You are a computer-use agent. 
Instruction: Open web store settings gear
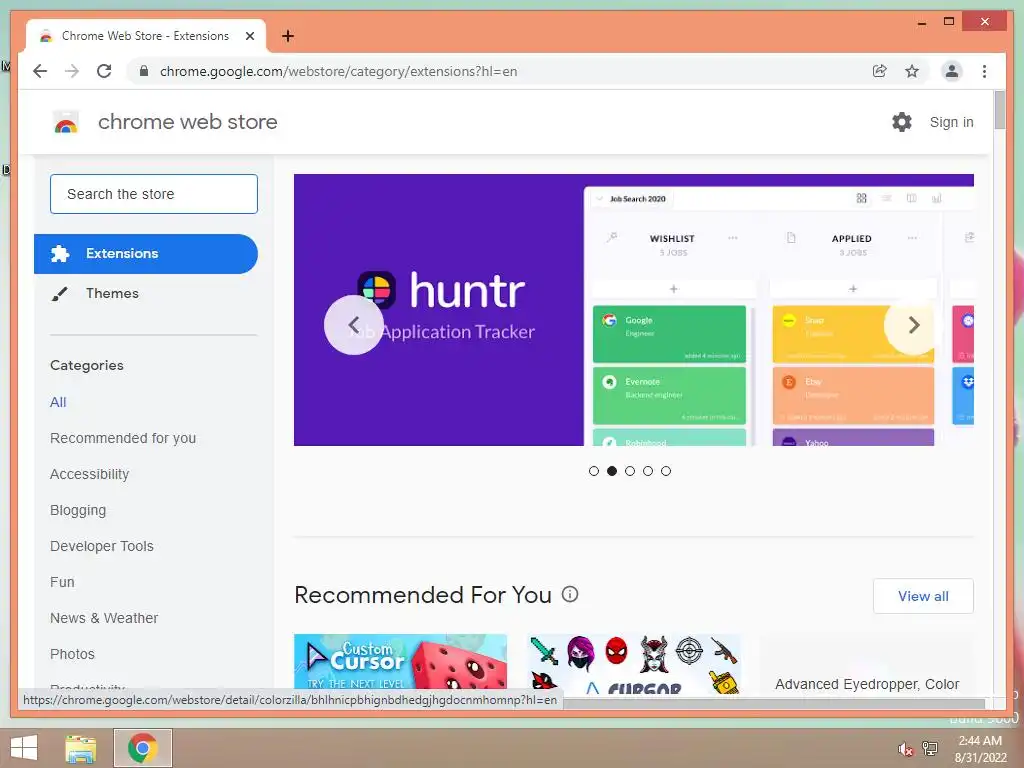902,122
